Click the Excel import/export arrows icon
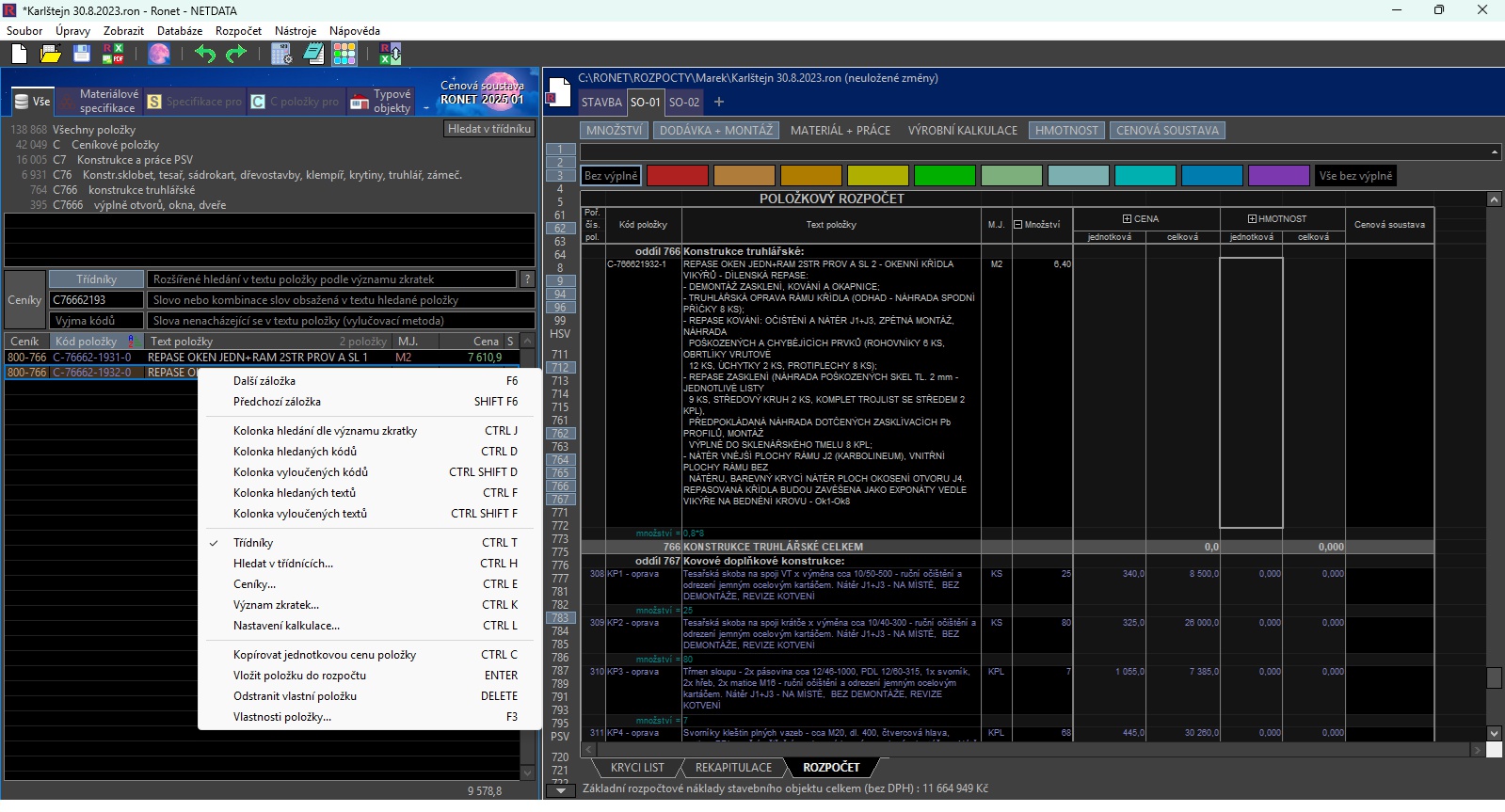The height and width of the screenshot is (812, 1505). [x=390, y=54]
